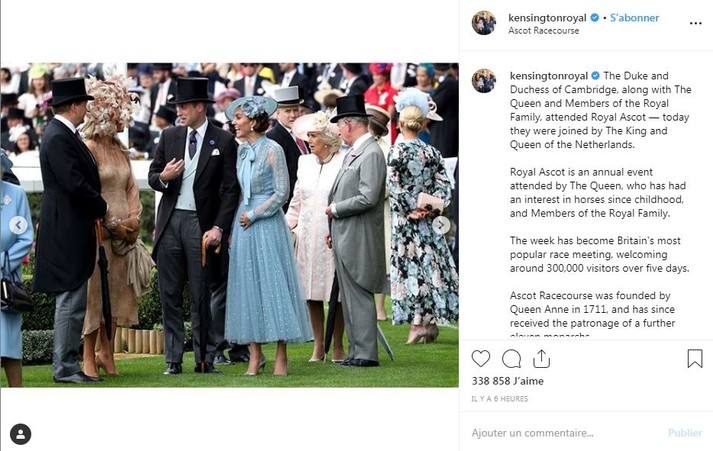Click the S'abonner follow link
This screenshot has height=451, width=713.
[634, 18]
